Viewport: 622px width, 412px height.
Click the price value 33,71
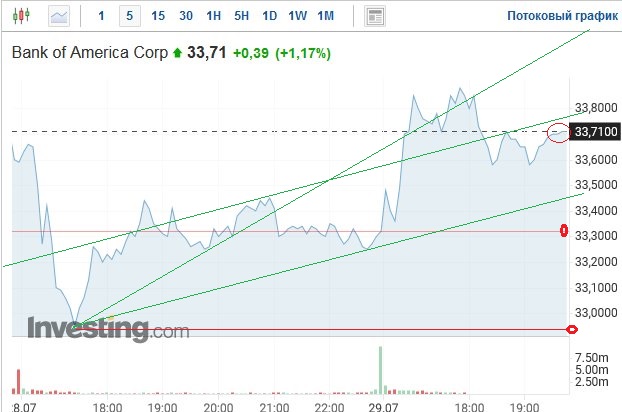(x=207, y=52)
